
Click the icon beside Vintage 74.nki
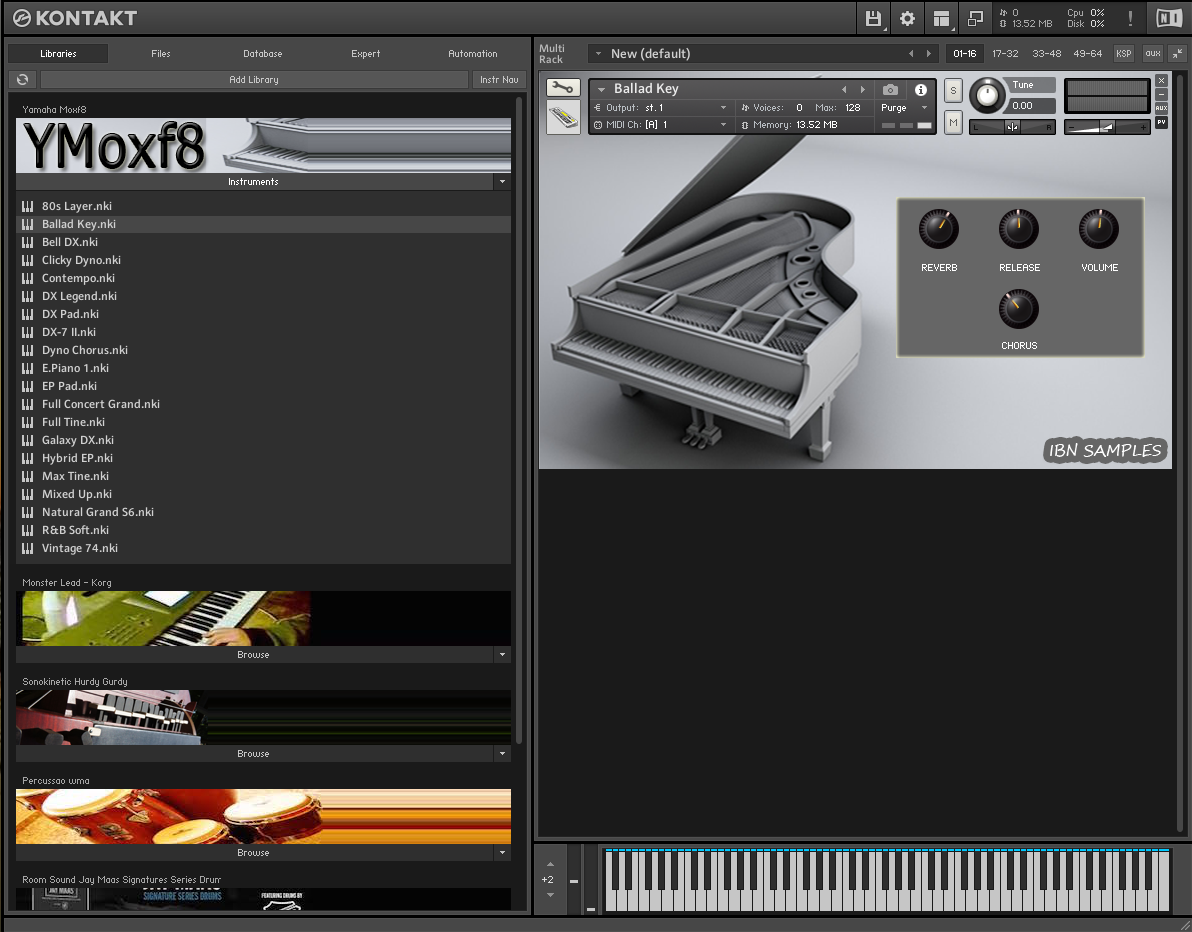coord(27,548)
